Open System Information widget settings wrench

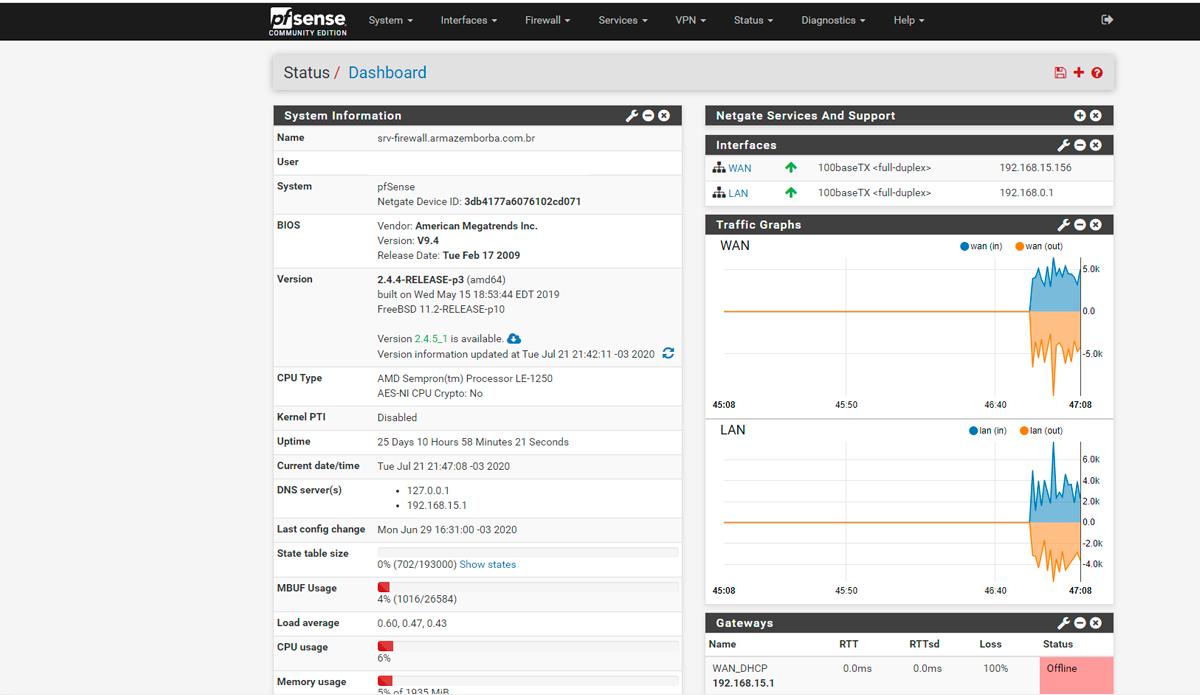(x=632, y=116)
